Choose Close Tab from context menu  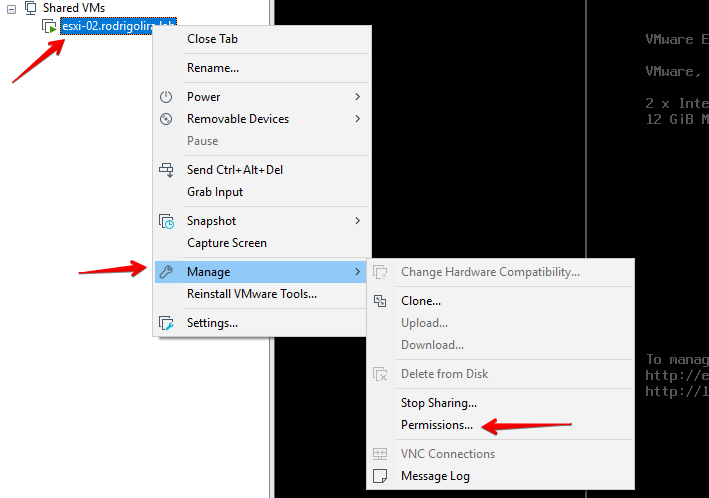[212, 39]
